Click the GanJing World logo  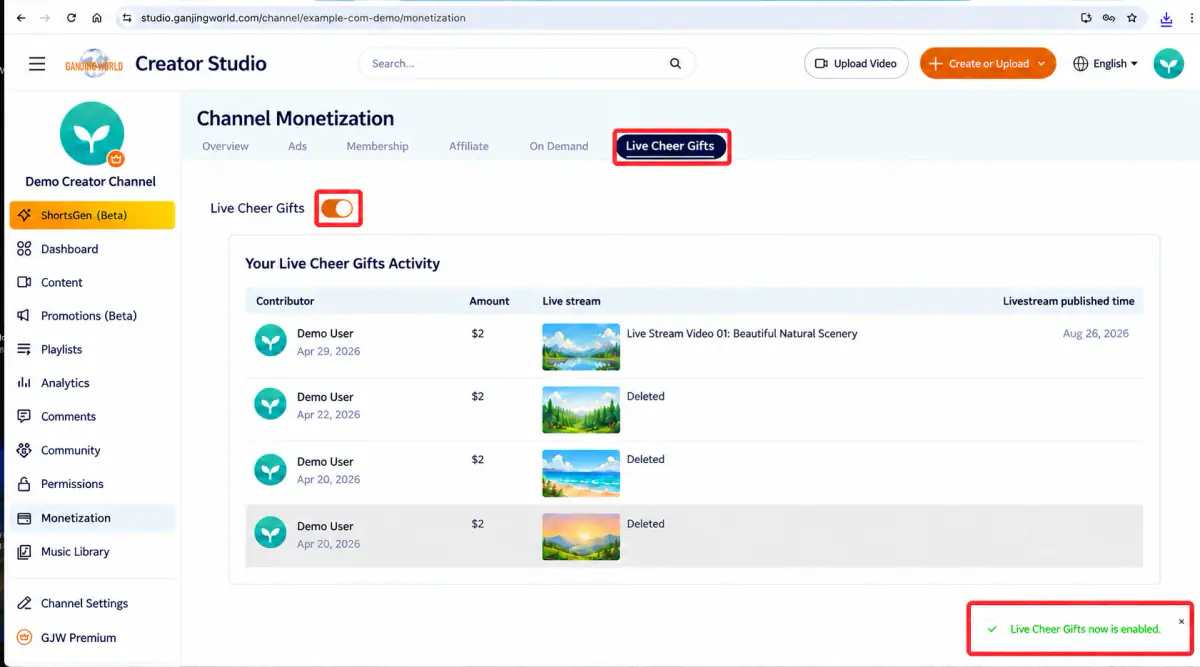tap(94, 64)
